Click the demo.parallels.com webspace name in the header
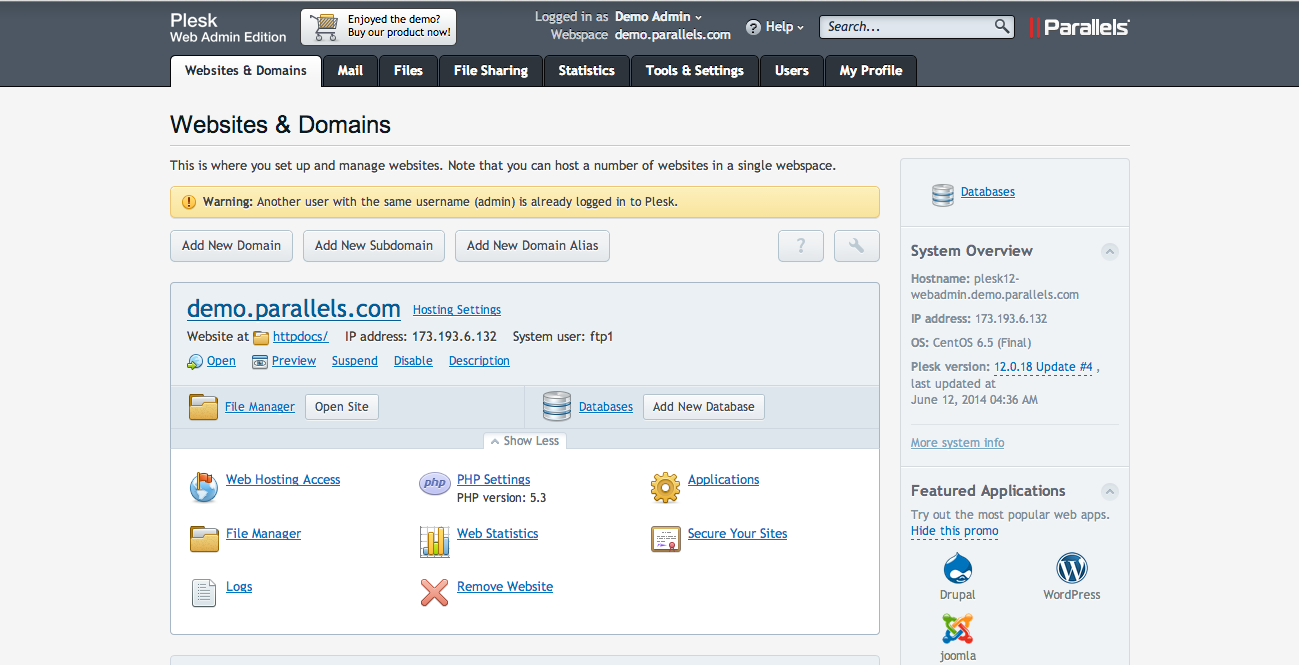1299x665 pixels. 673,35
